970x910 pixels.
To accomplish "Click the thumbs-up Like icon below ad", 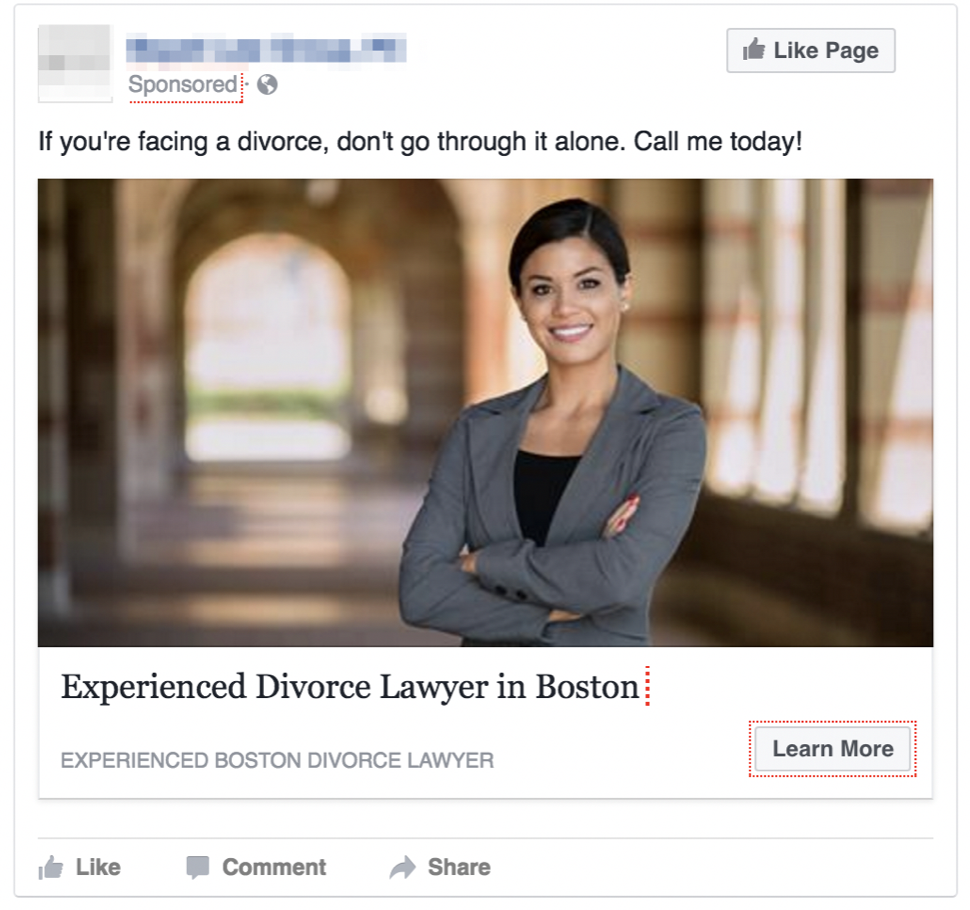I will pyautogui.click(x=51, y=867).
